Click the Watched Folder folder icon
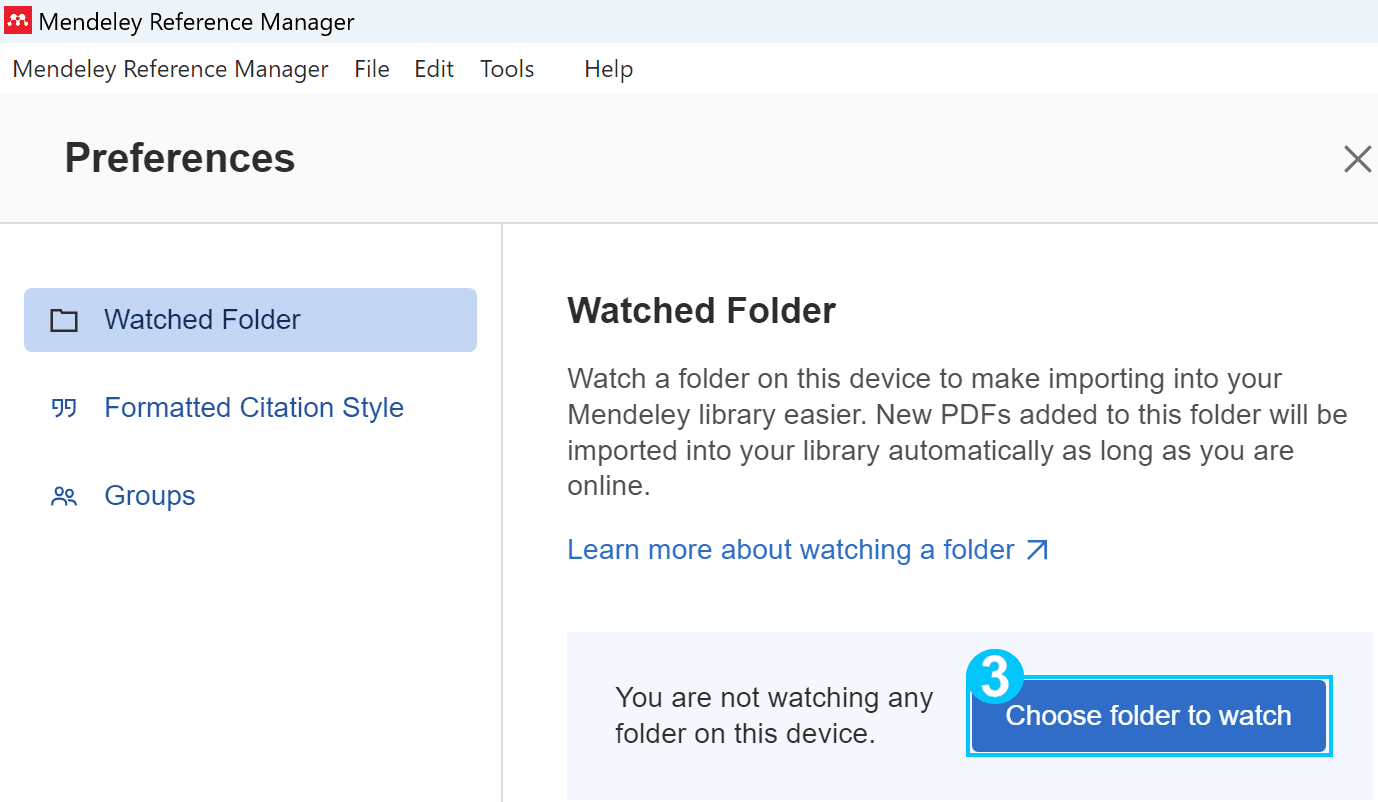 64,320
